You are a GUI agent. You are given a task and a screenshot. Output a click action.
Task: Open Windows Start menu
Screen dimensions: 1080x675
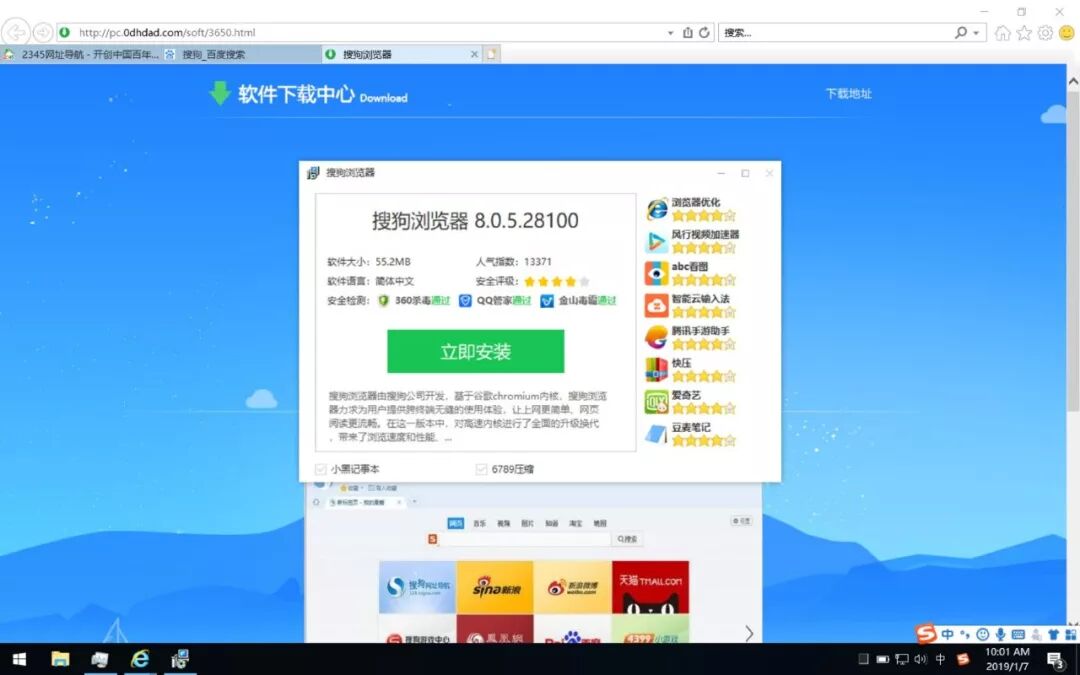[x=19, y=659]
